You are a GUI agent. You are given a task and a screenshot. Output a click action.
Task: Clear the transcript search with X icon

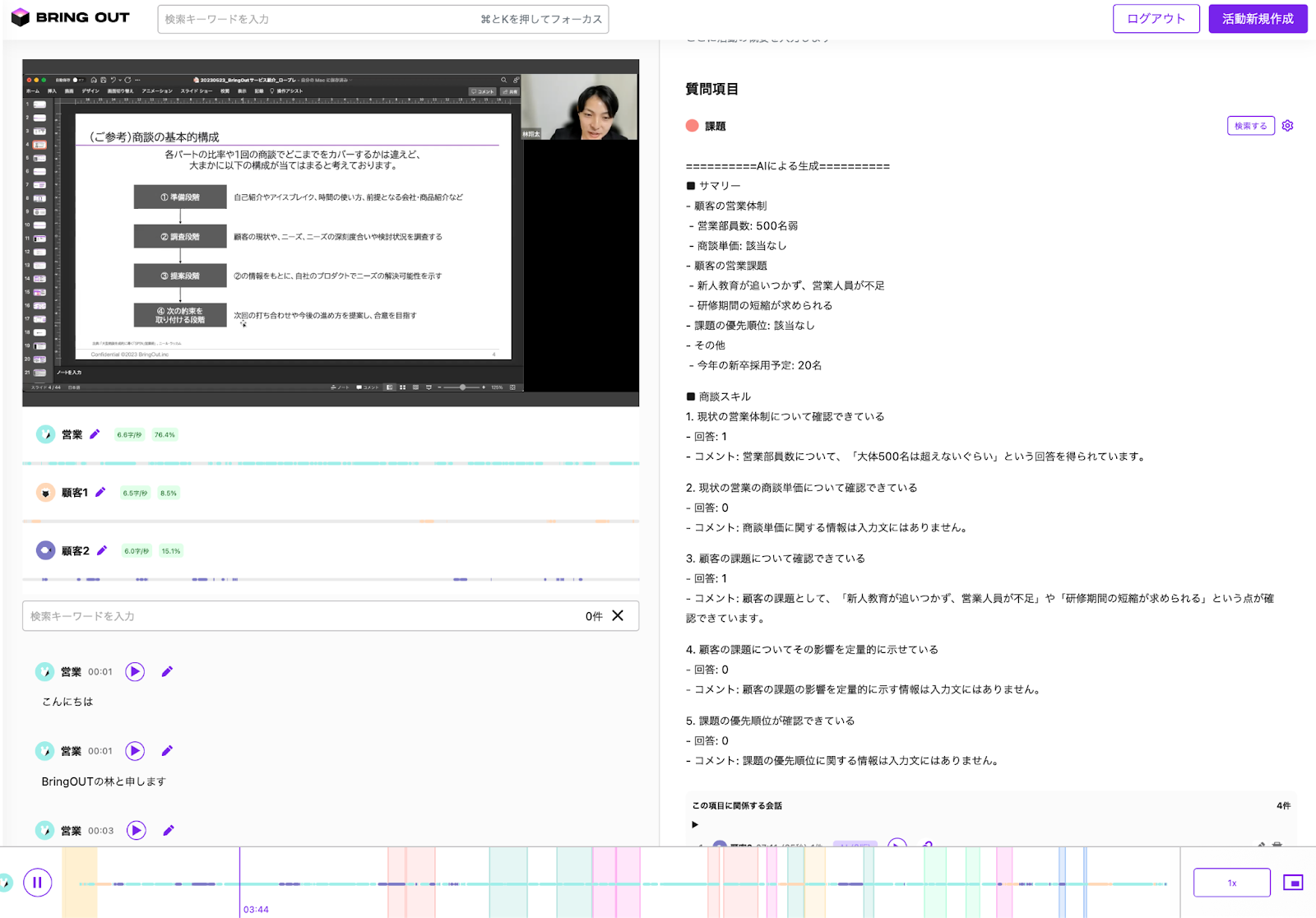point(618,615)
